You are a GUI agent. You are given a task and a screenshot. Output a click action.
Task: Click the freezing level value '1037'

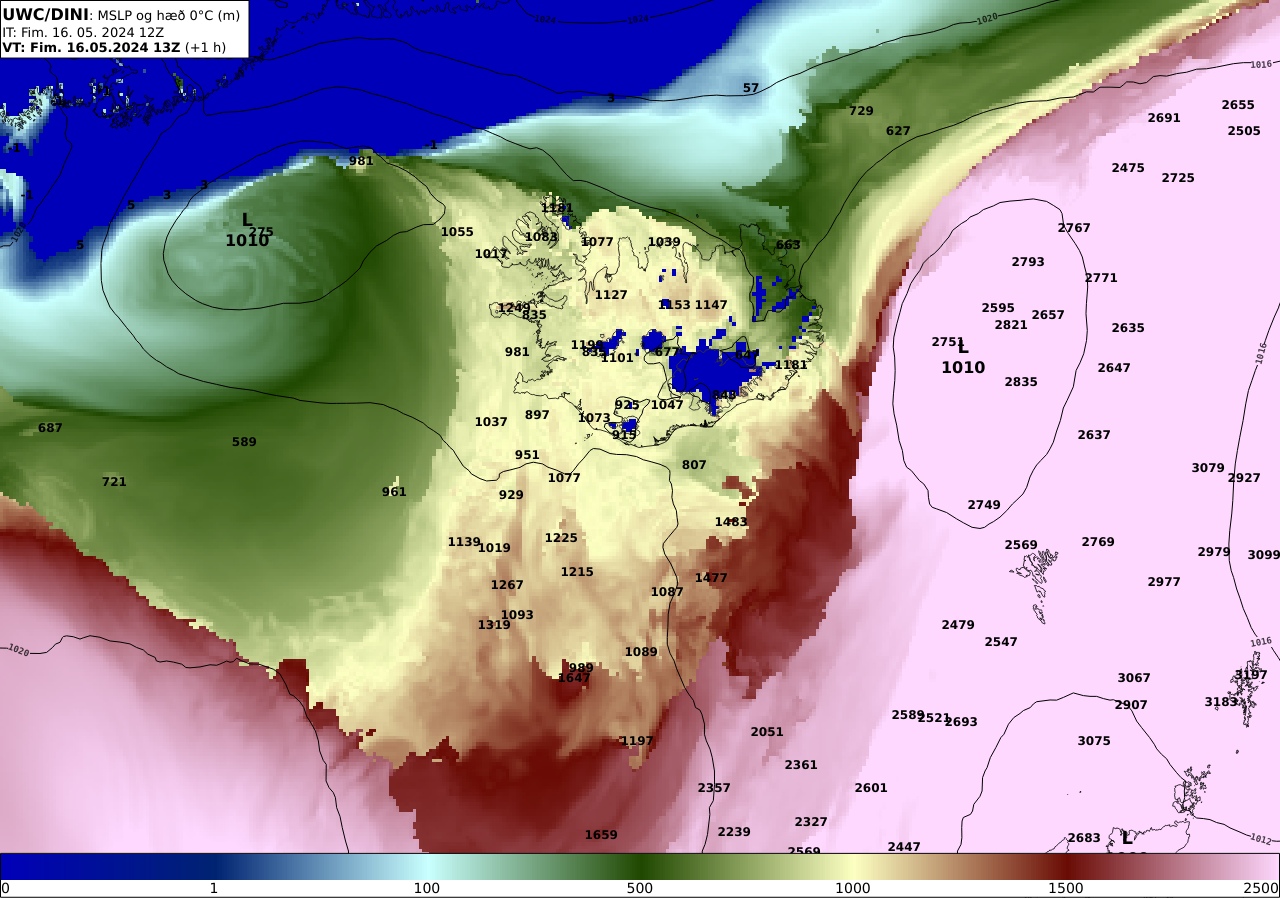pyautogui.click(x=491, y=422)
